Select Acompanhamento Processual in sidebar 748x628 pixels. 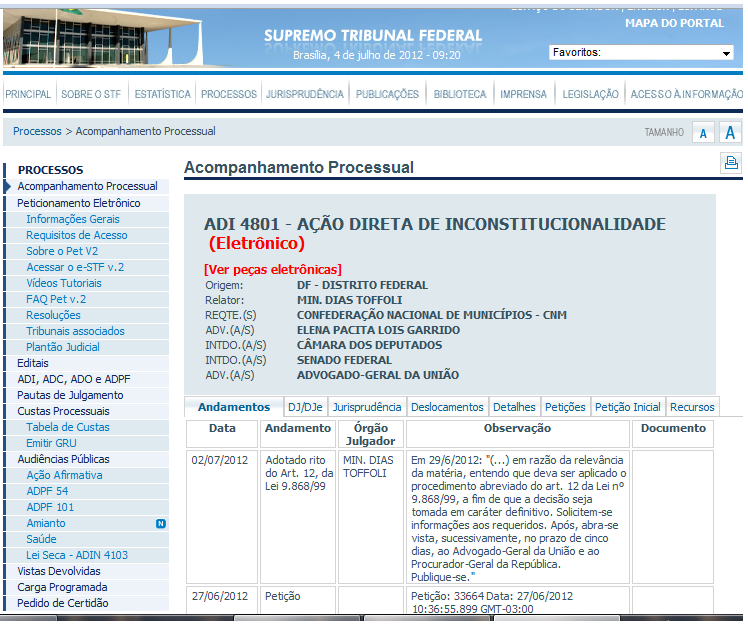click(87, 186)
